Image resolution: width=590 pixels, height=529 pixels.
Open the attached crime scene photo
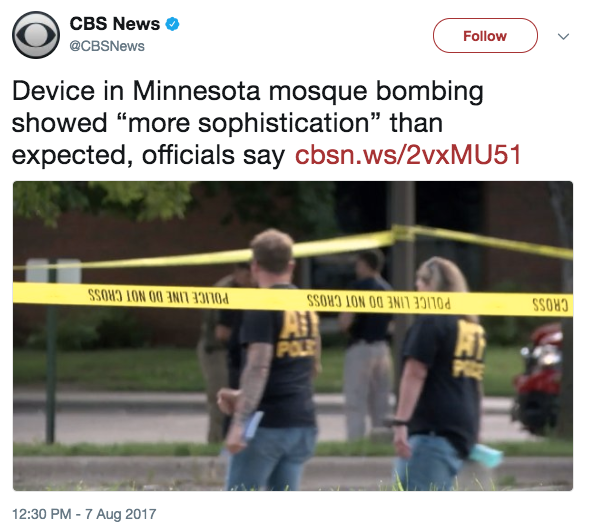point(293,336)
